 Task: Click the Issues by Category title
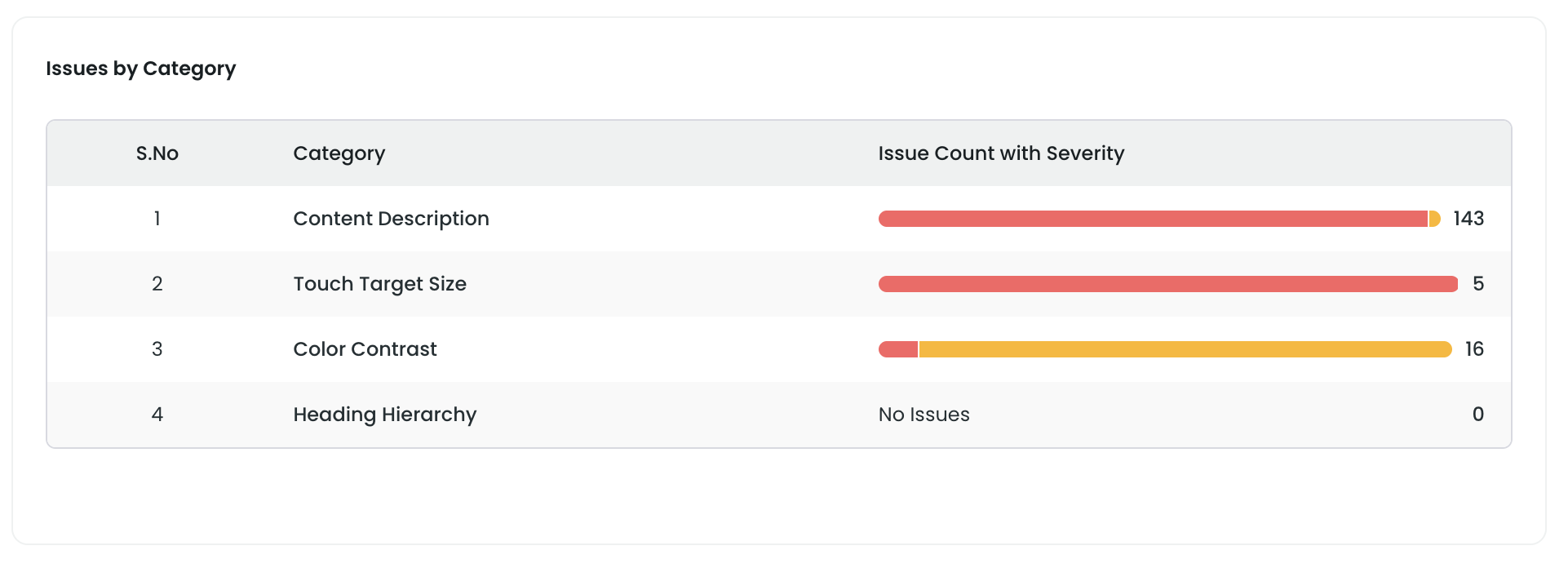coord(141,69)
